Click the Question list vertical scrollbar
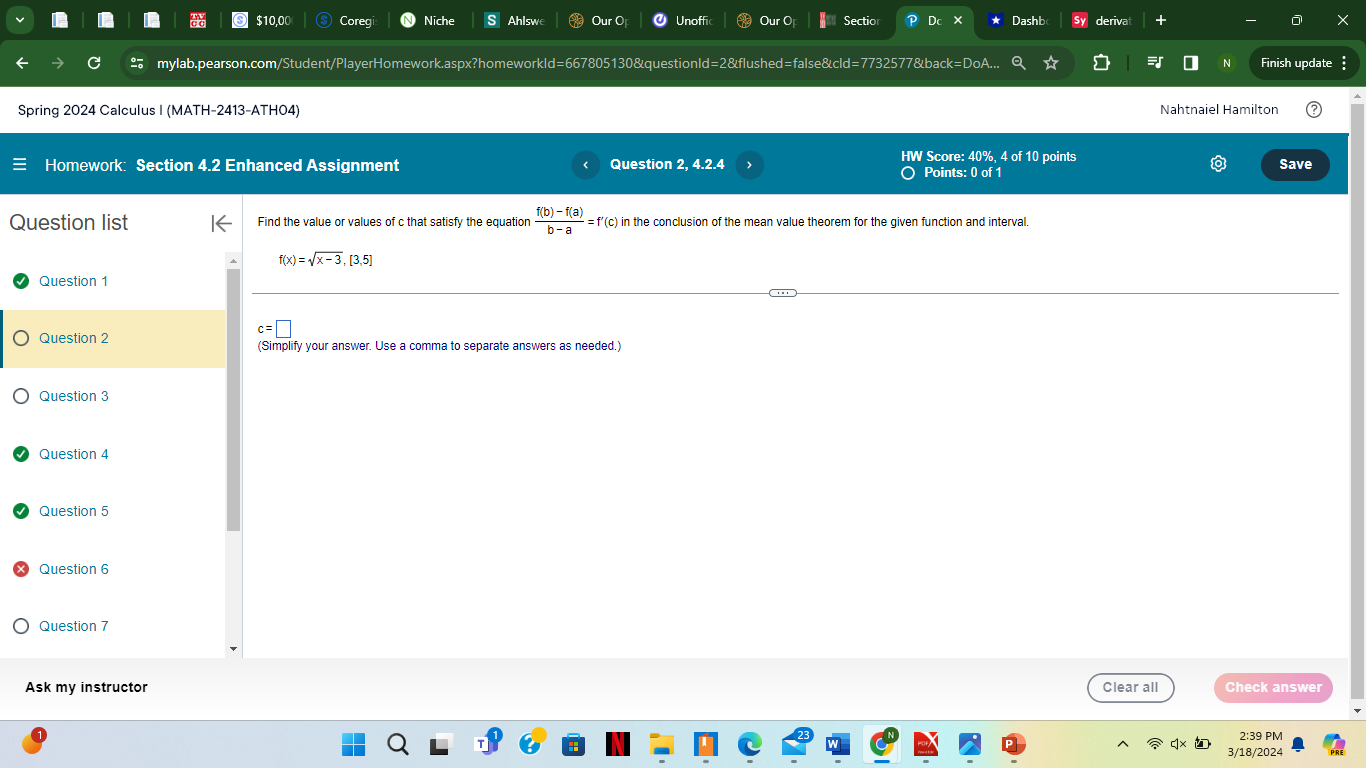Image resolution: width=1366 pixels, height=768 pixels. click(234, 400)
